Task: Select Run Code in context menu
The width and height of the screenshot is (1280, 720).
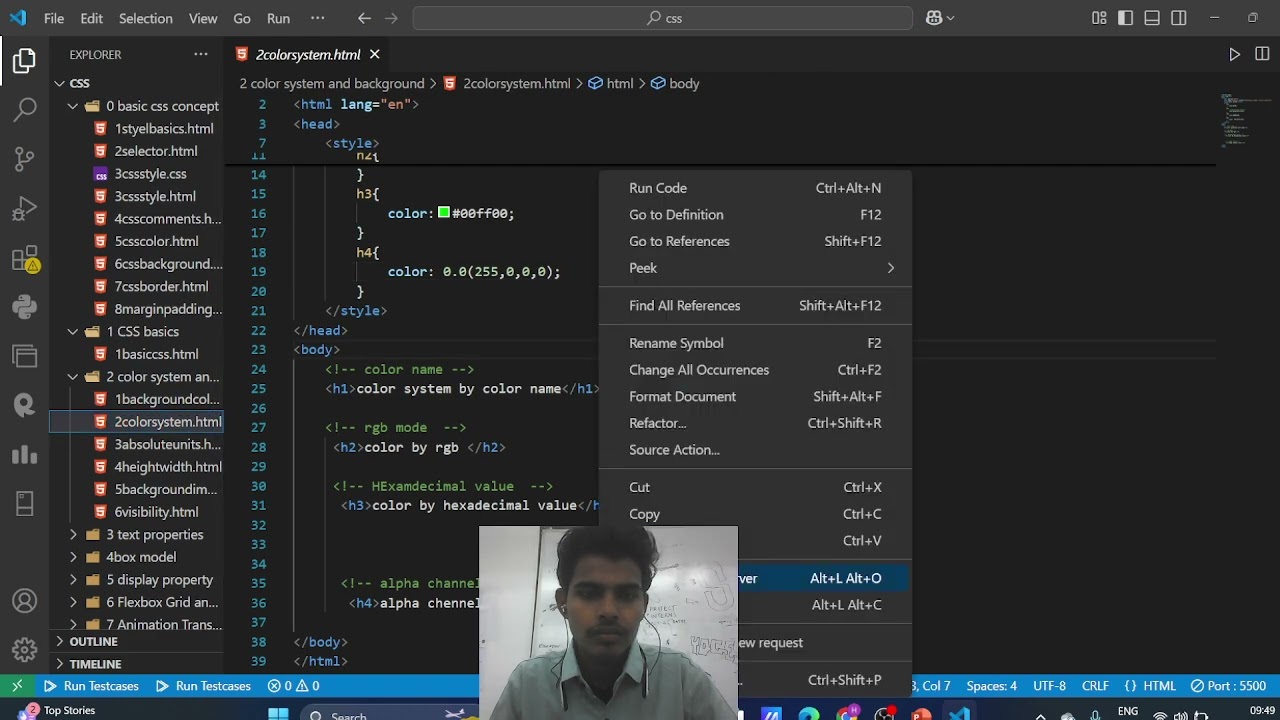Action: (x=755, y=188)
